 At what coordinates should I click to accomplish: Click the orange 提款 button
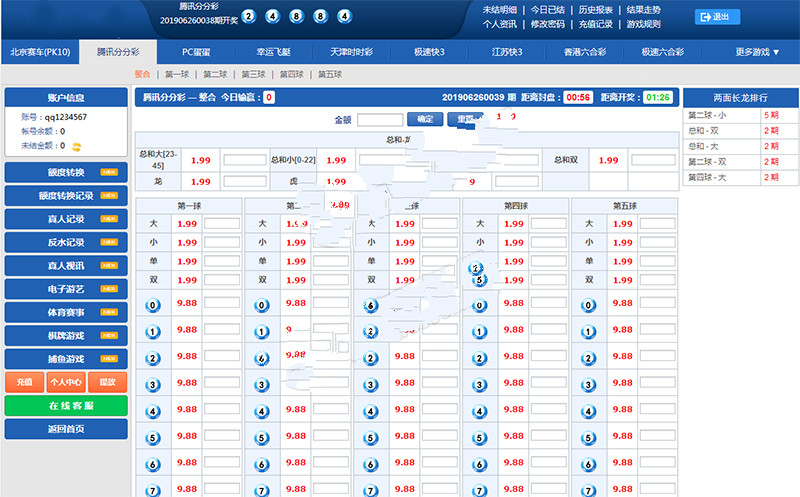point(107,382)
